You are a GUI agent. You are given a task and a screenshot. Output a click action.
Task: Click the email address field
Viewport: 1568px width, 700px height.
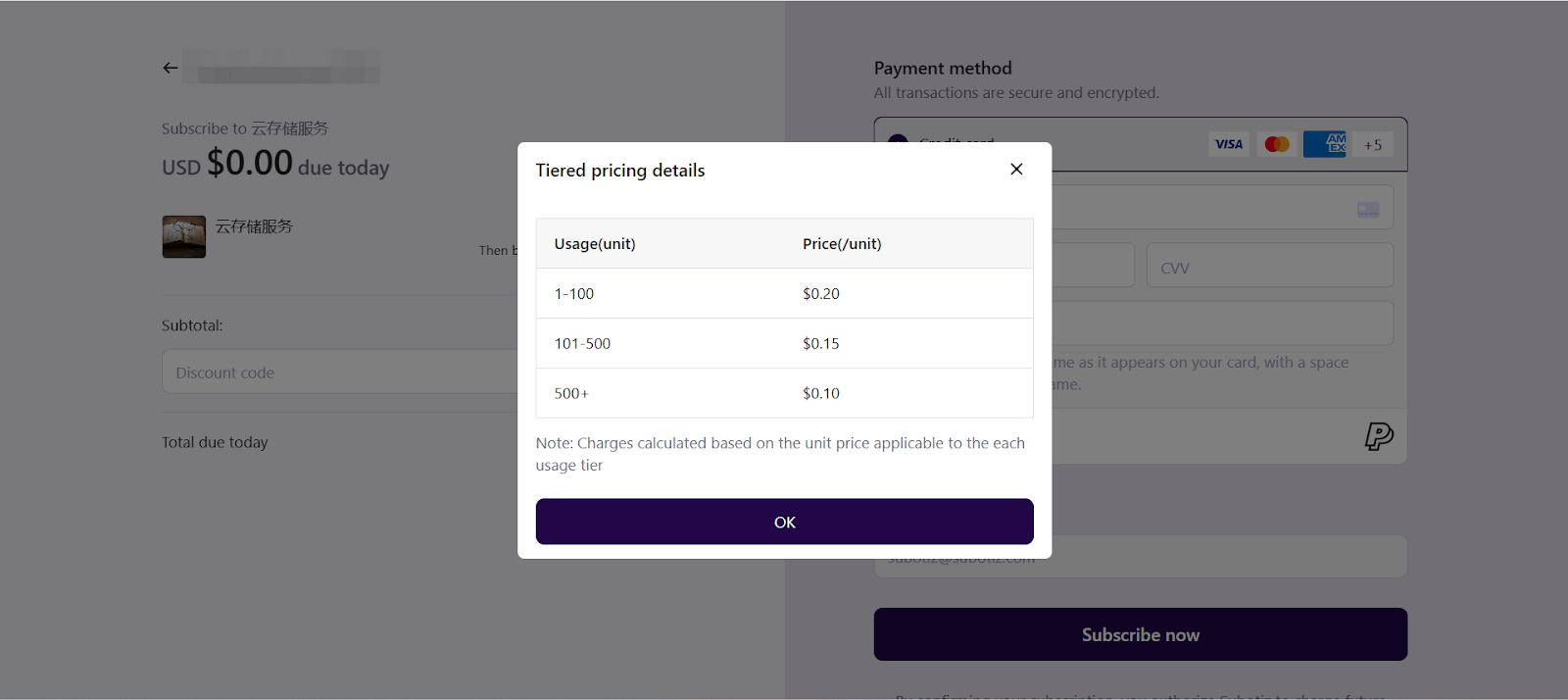[x=1225, y=557]
